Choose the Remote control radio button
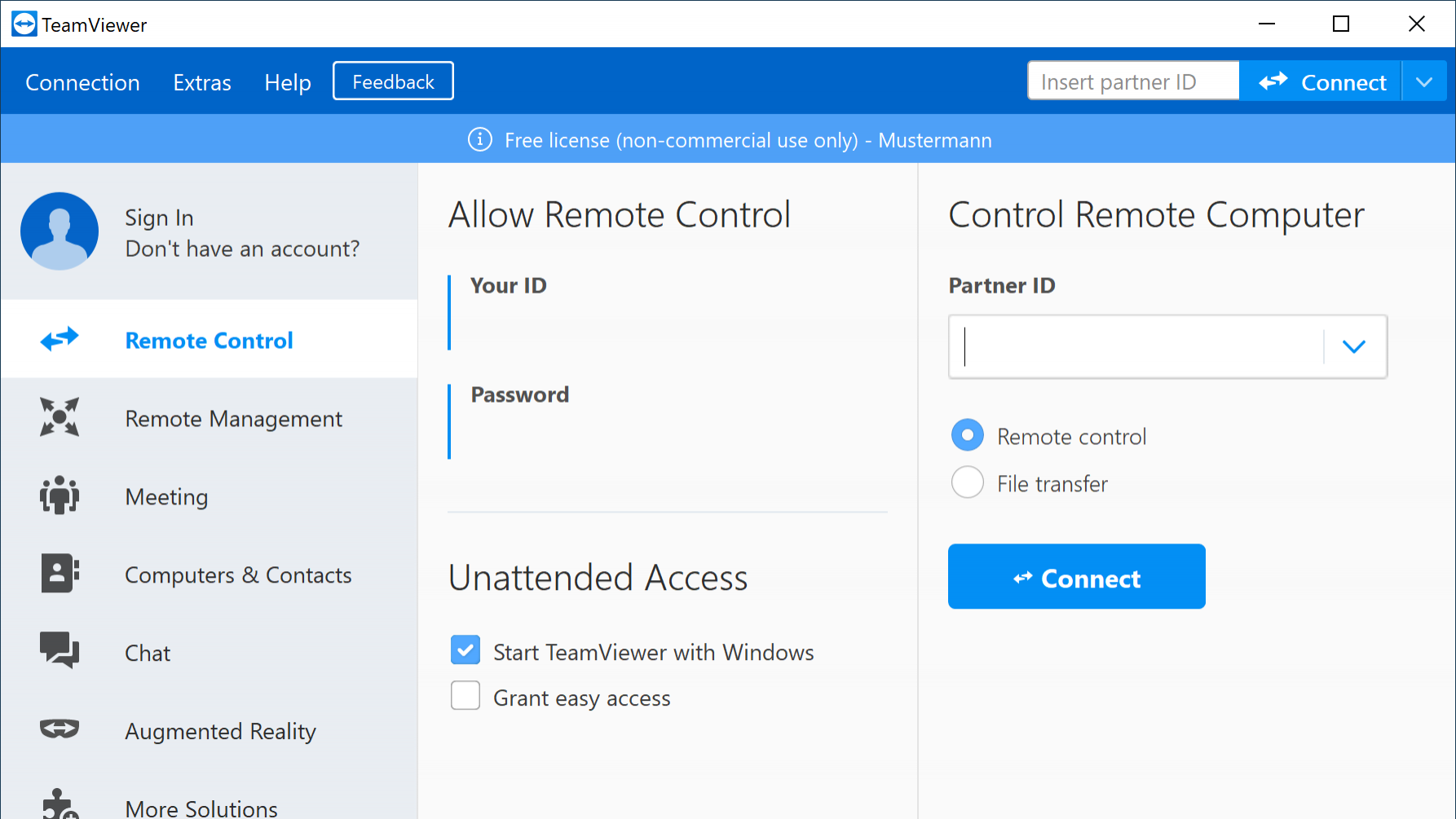The height and width of the screenshot is (819, 1456). (x=968, y=435)
